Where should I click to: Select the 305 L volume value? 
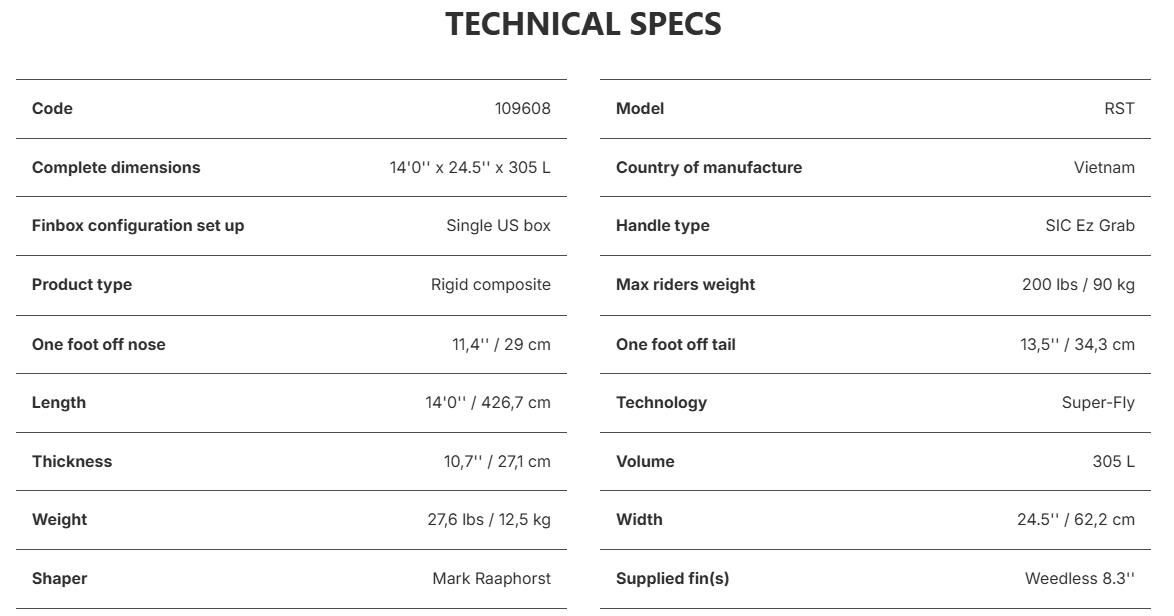(1113, 461)
